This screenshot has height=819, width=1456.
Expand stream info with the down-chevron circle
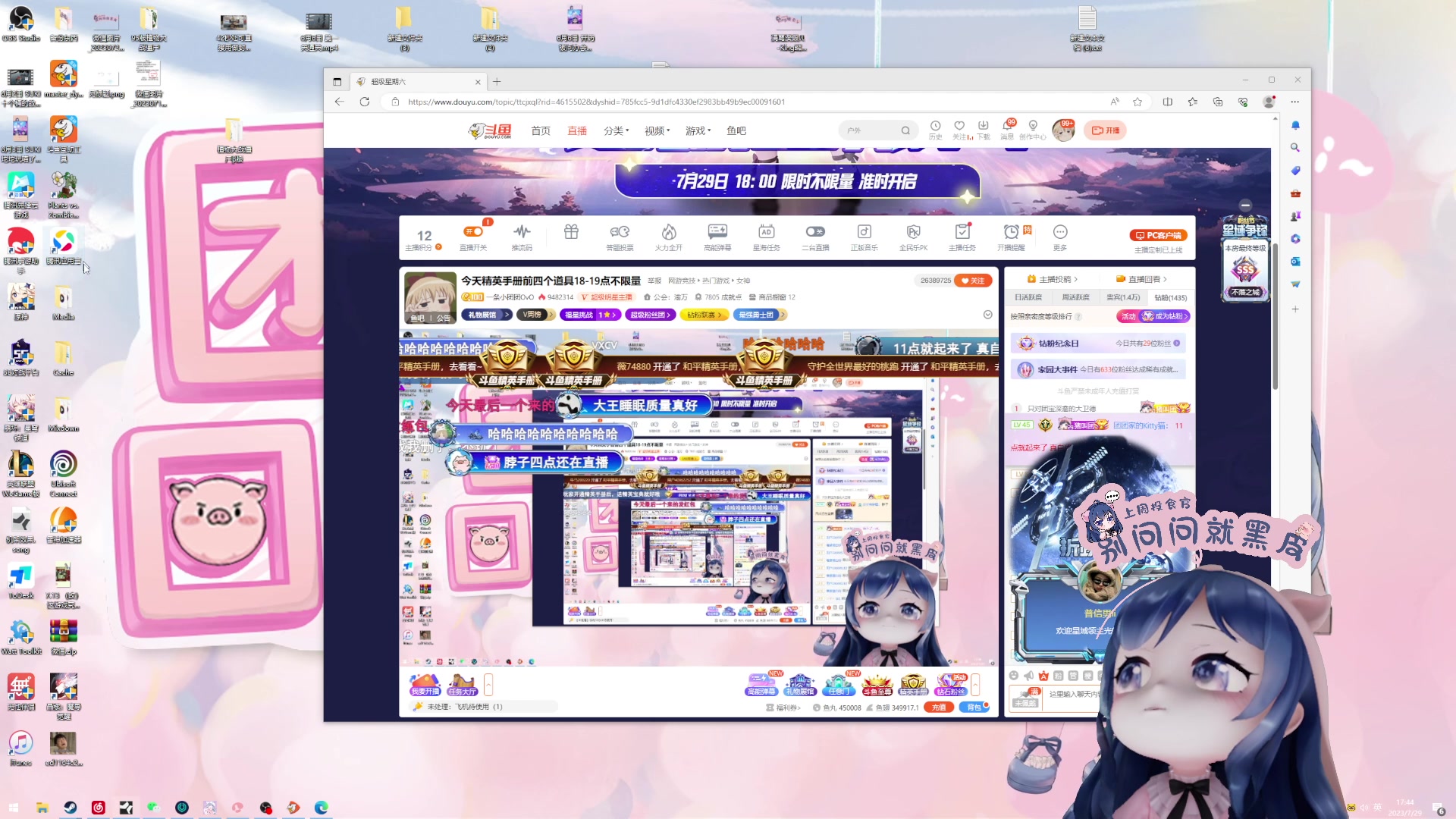coord(987,315)
